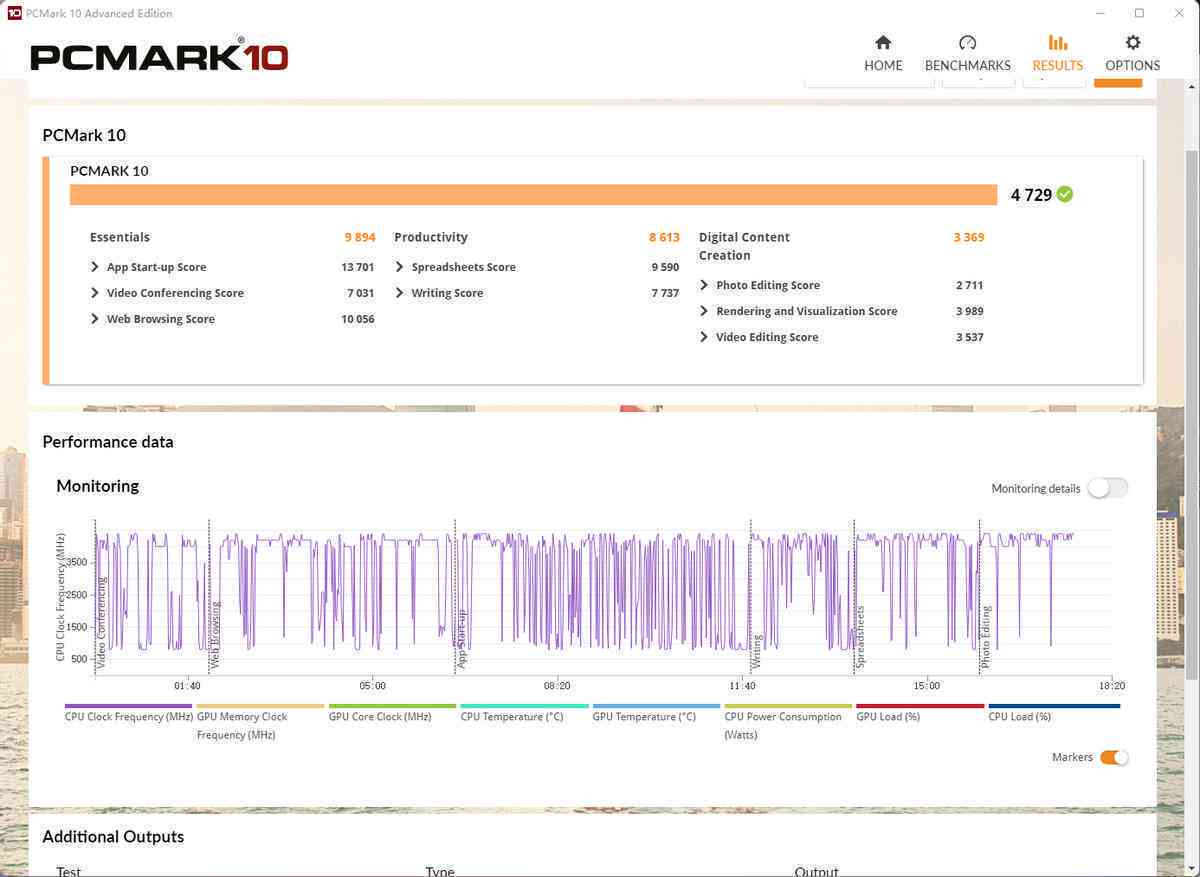Click the Writing chart marker
Screen dimensions: 1200x877
click(757, 651)
